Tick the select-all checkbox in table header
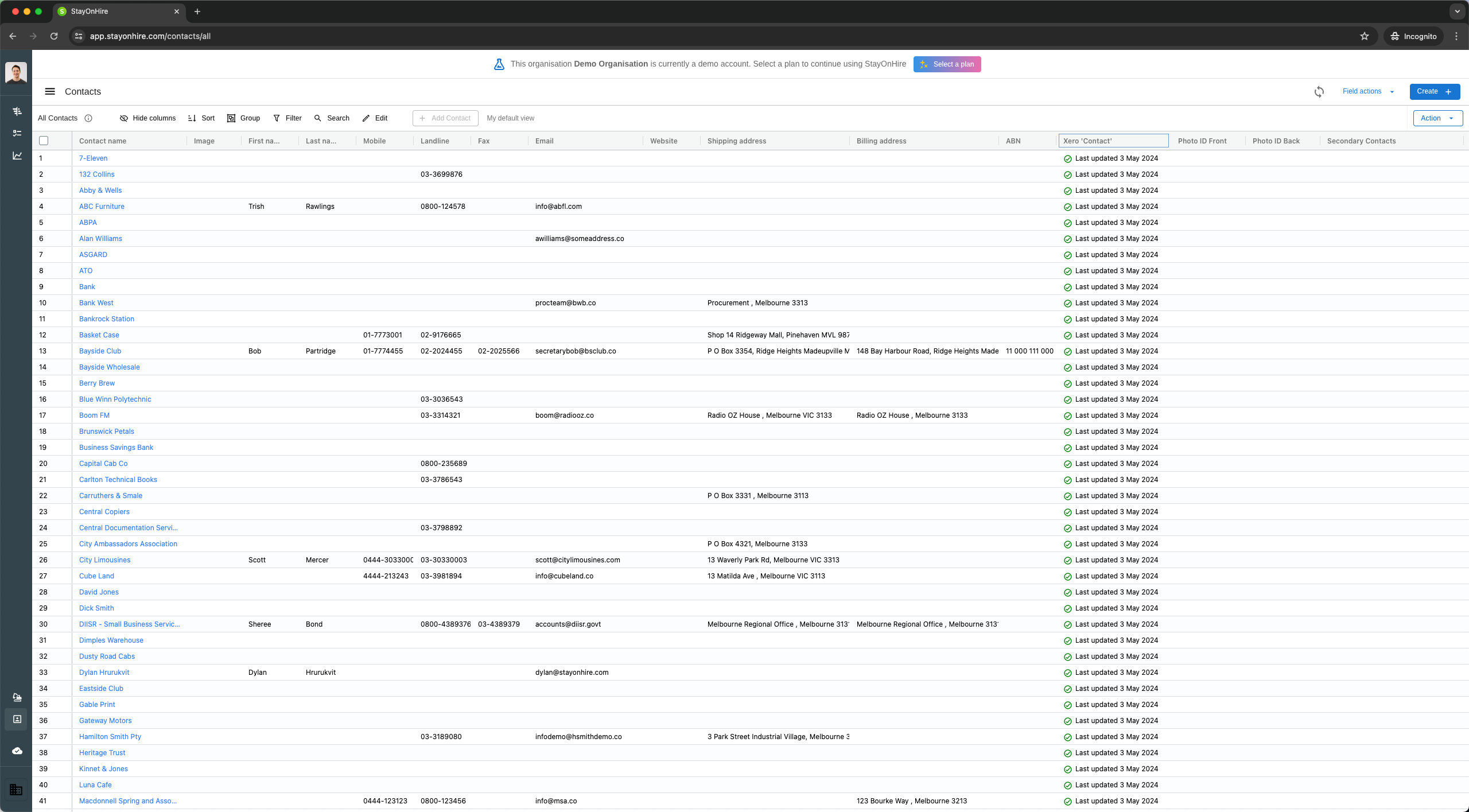This screenshot has width=1469, height=812. pos(44,141)
